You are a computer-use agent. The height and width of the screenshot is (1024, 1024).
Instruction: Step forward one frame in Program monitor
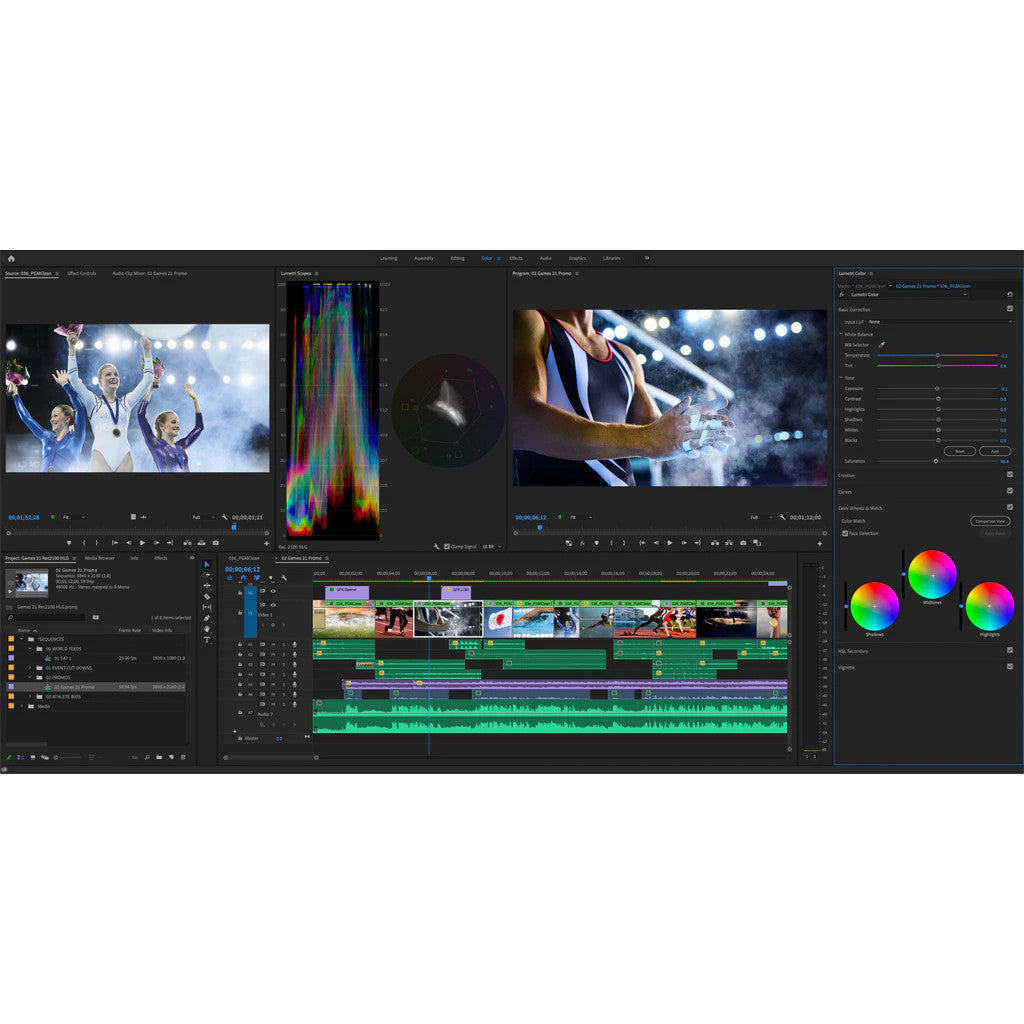tap(684, 543)
